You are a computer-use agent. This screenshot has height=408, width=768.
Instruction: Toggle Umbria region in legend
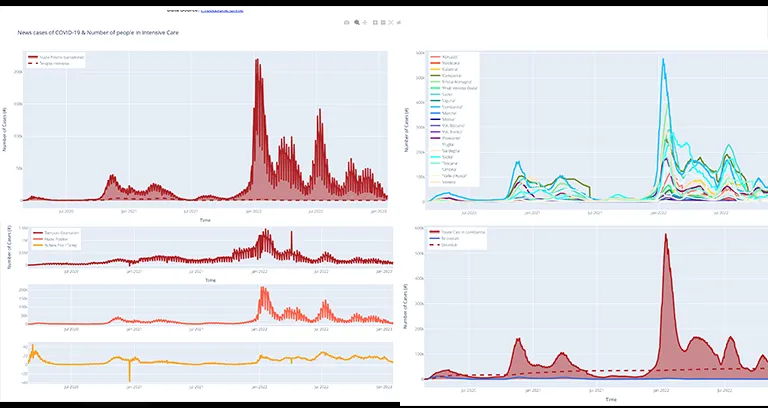(443, 169)
